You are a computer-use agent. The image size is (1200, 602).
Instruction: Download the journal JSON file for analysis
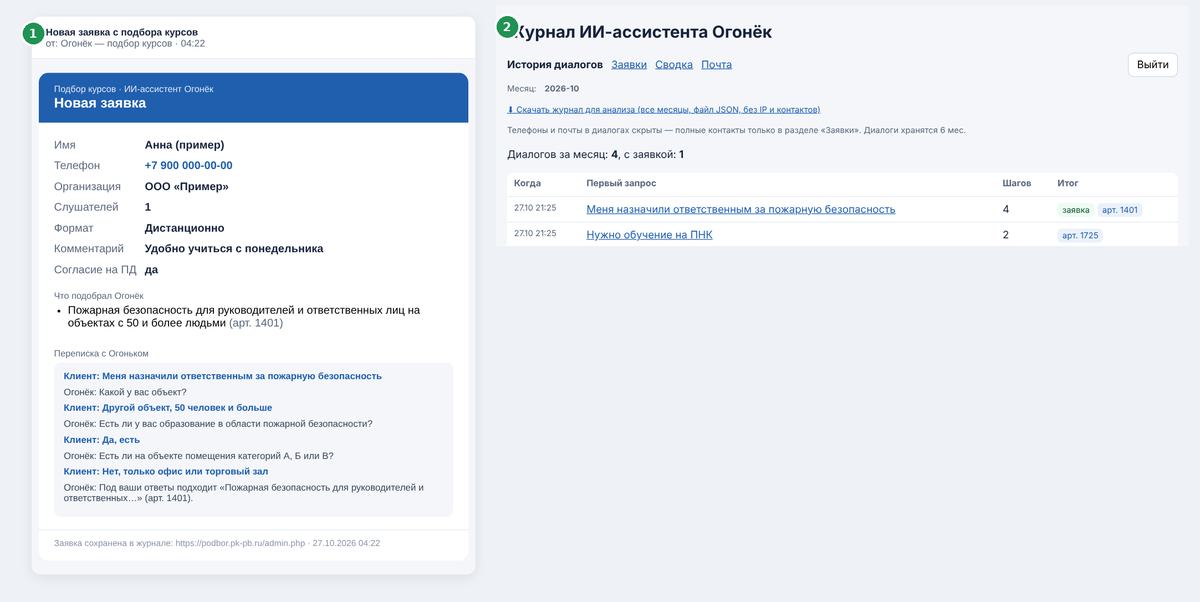[664, 109]
